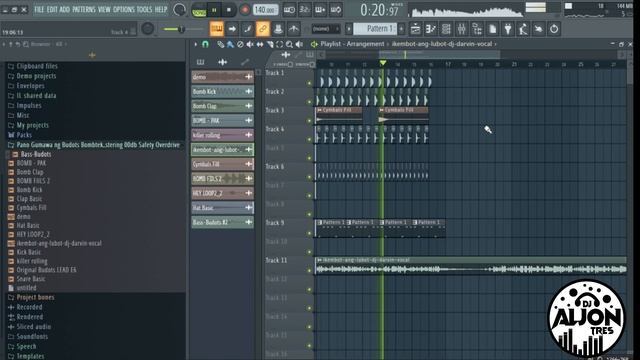Open the playlist options menu arrow
Image resolution: width=640 pixels, height=360 pixels.
196,44
